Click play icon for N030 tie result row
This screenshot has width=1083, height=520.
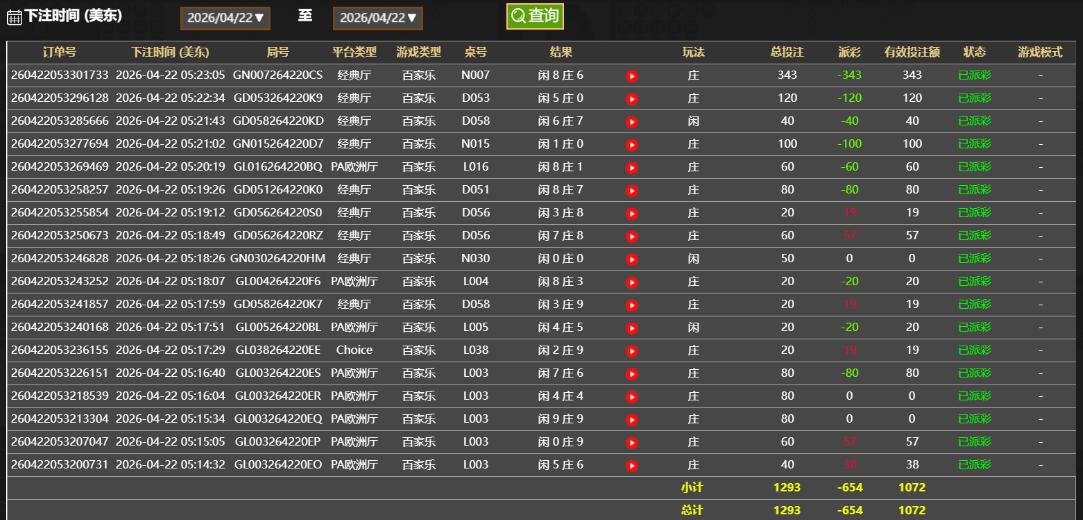pyautogui.click(x=632, y=259)
